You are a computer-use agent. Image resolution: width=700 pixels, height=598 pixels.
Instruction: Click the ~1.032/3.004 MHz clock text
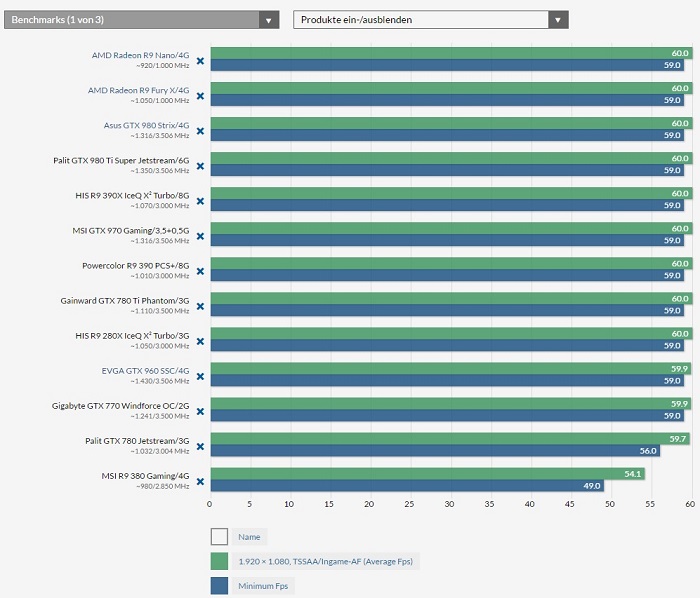coord(160,451)
